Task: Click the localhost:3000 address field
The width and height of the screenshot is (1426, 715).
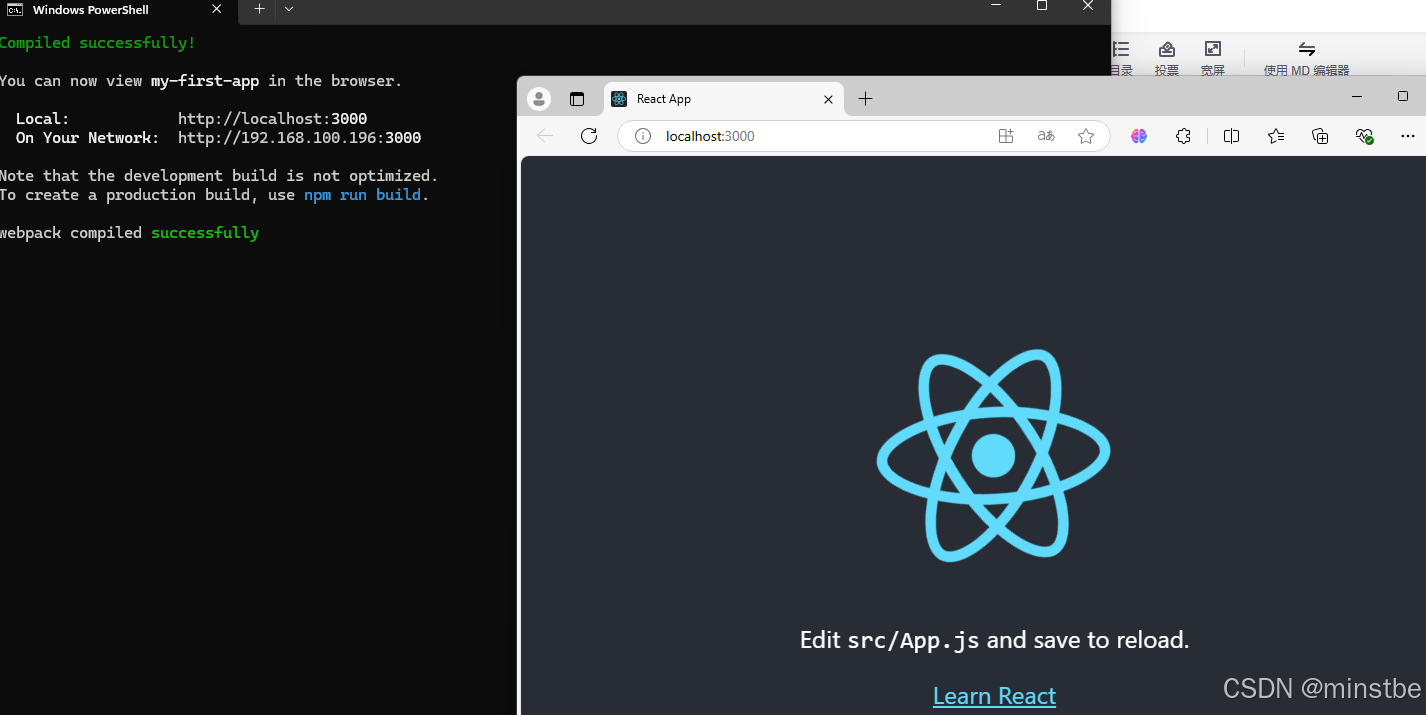Action: coord(863,136)
